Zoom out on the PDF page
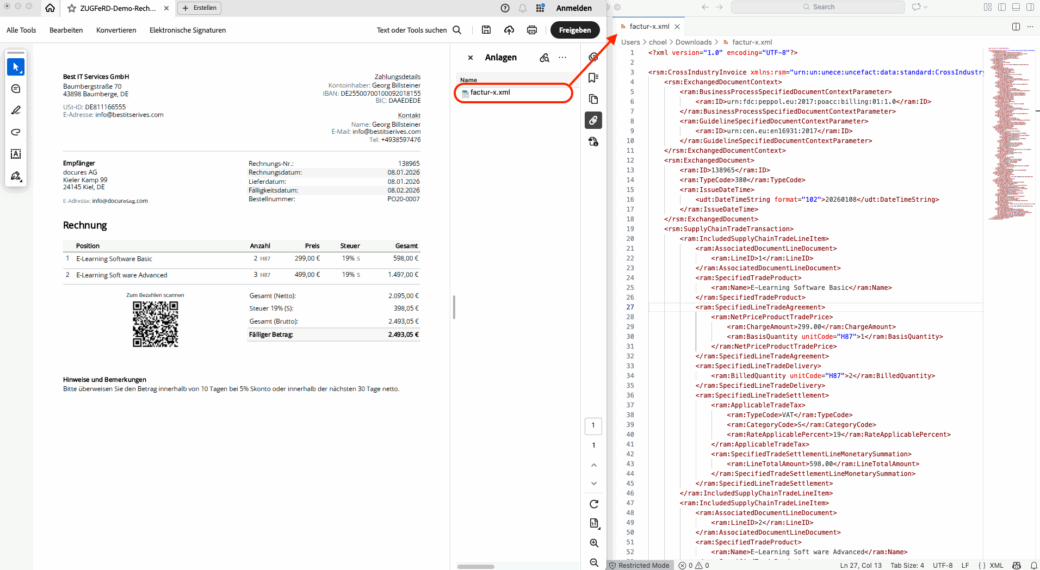The height and width of the screenshot is (570, 1040). click(x=594, y=563)
